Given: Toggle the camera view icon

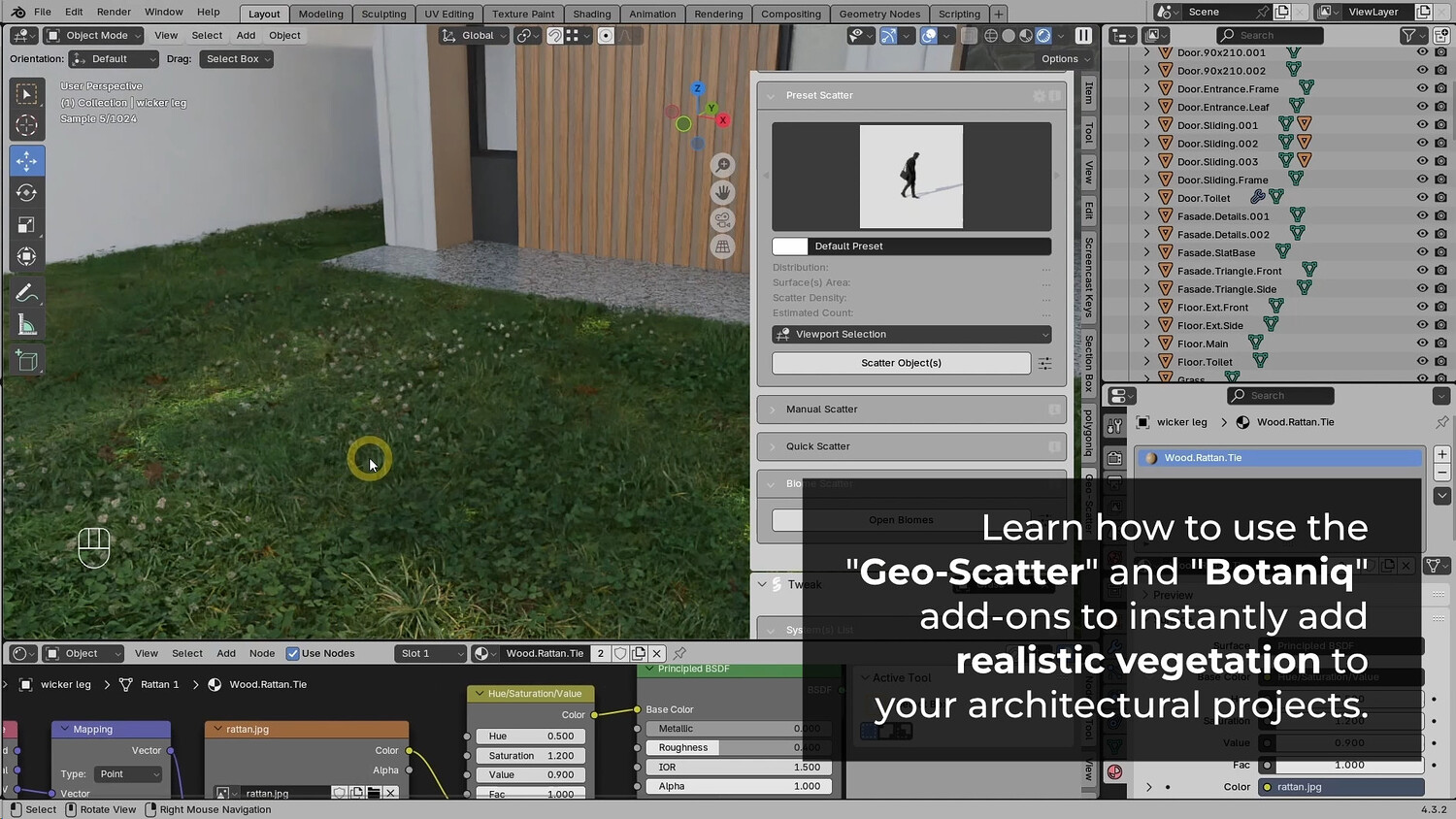Looking at the screenshot, I should click(722, 219).
